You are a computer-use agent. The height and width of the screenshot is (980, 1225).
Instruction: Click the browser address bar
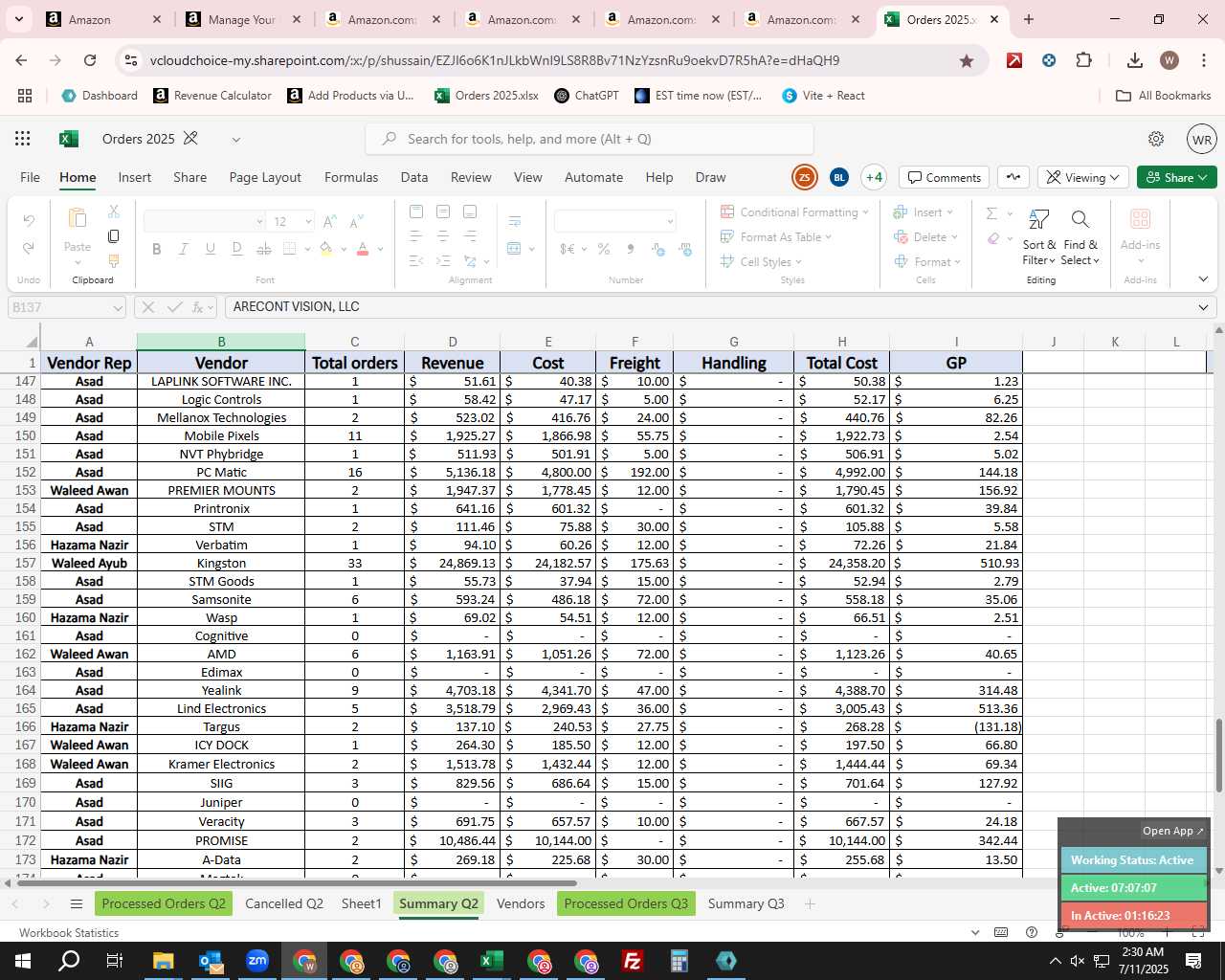tap(536, 60)
